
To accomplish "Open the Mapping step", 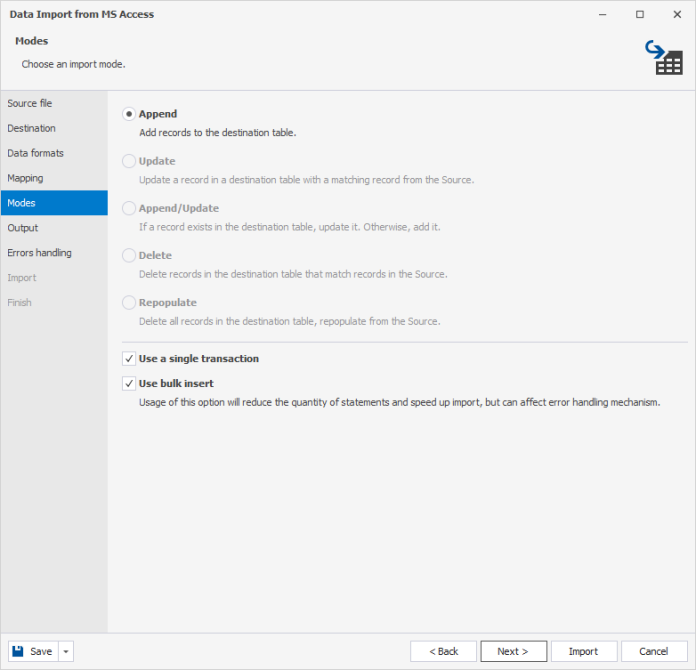I will click(25, 178).
